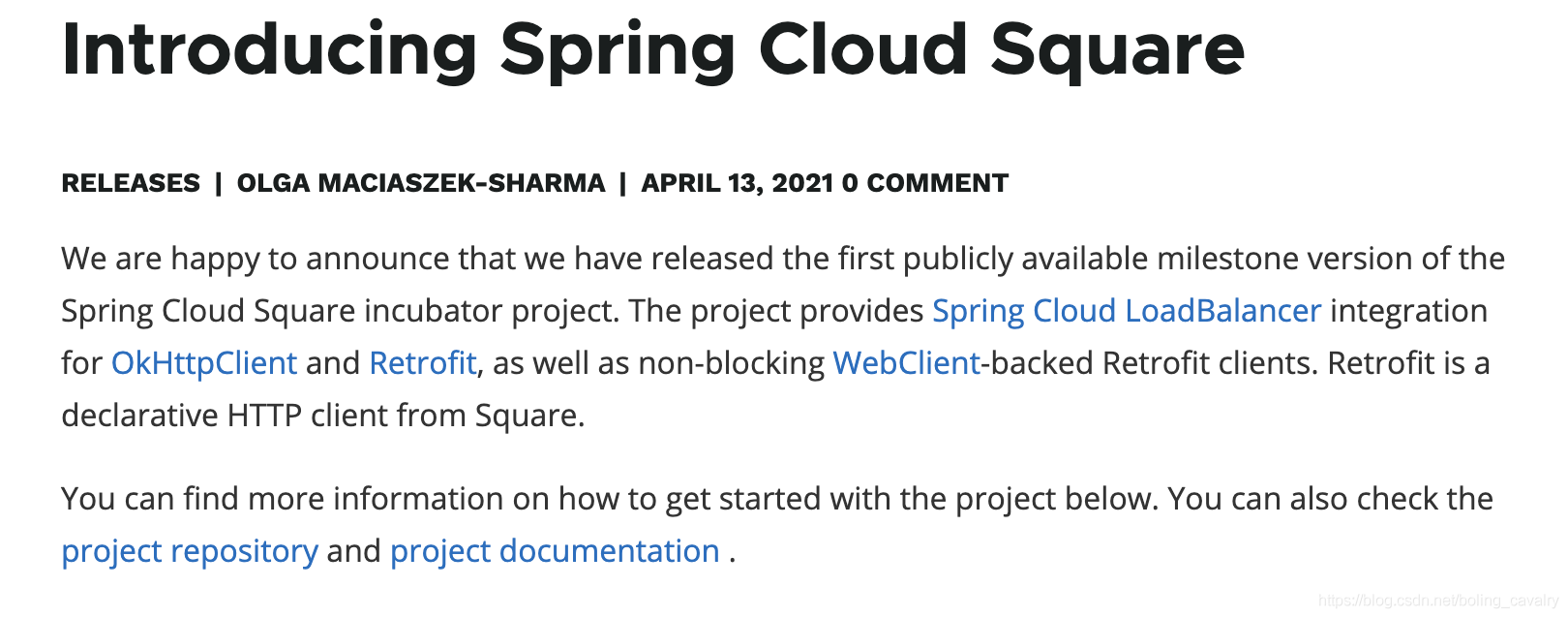Visit the project repository link
This screenshot has width=1568, height=618.
[190, 551]
